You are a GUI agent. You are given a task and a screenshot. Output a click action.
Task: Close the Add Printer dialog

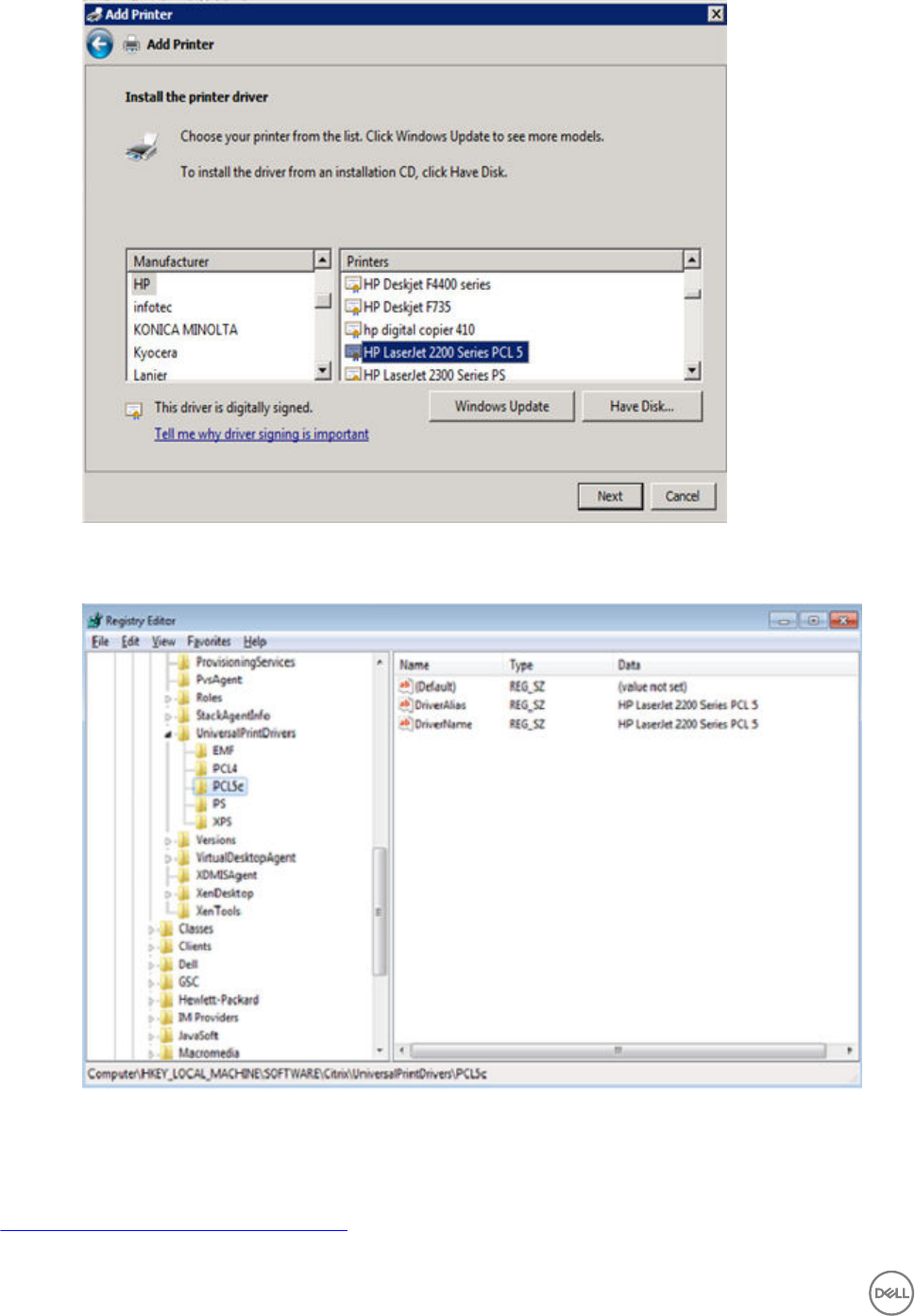[716, 13]
